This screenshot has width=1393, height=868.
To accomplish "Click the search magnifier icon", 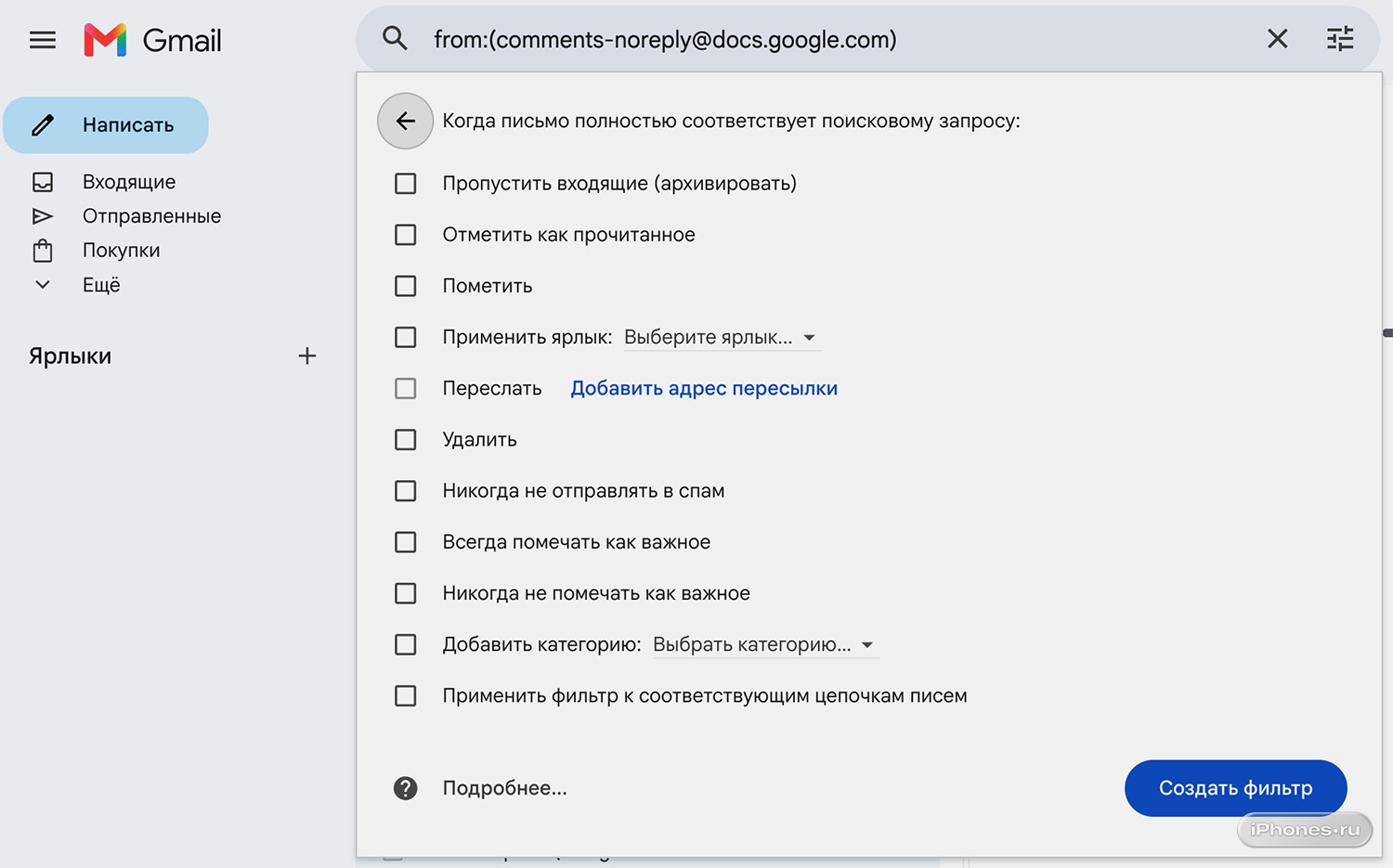I will pos(395,39).
